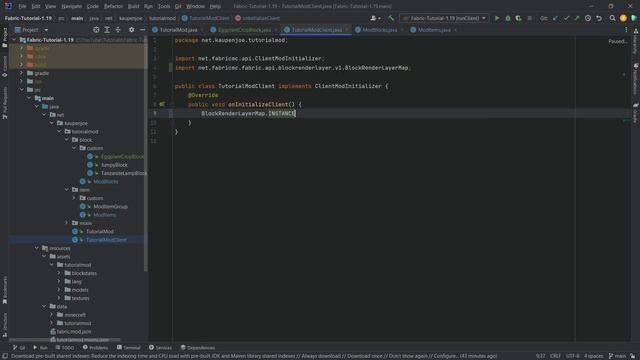Open the Dependencies tool window

tap(198, 348)
